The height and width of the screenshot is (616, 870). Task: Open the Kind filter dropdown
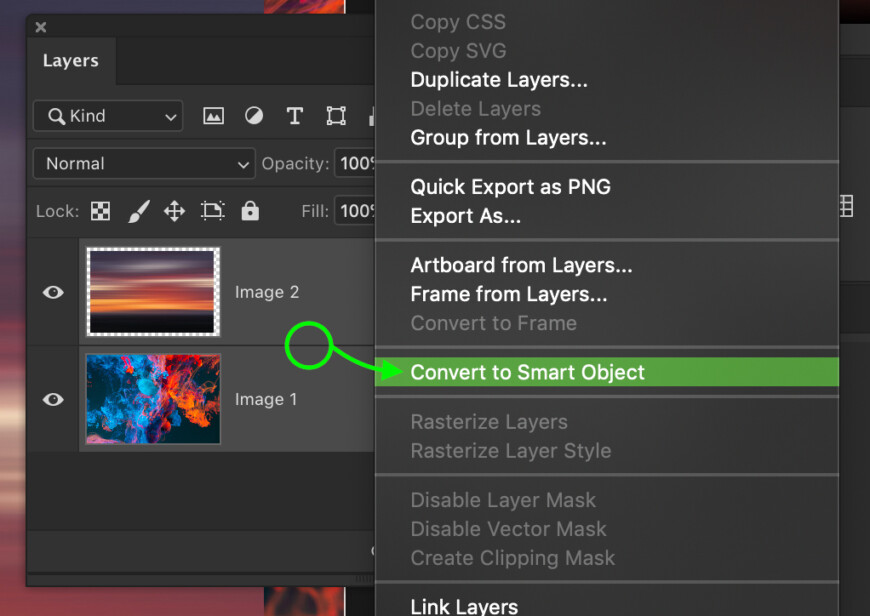(x=107, y=116)
